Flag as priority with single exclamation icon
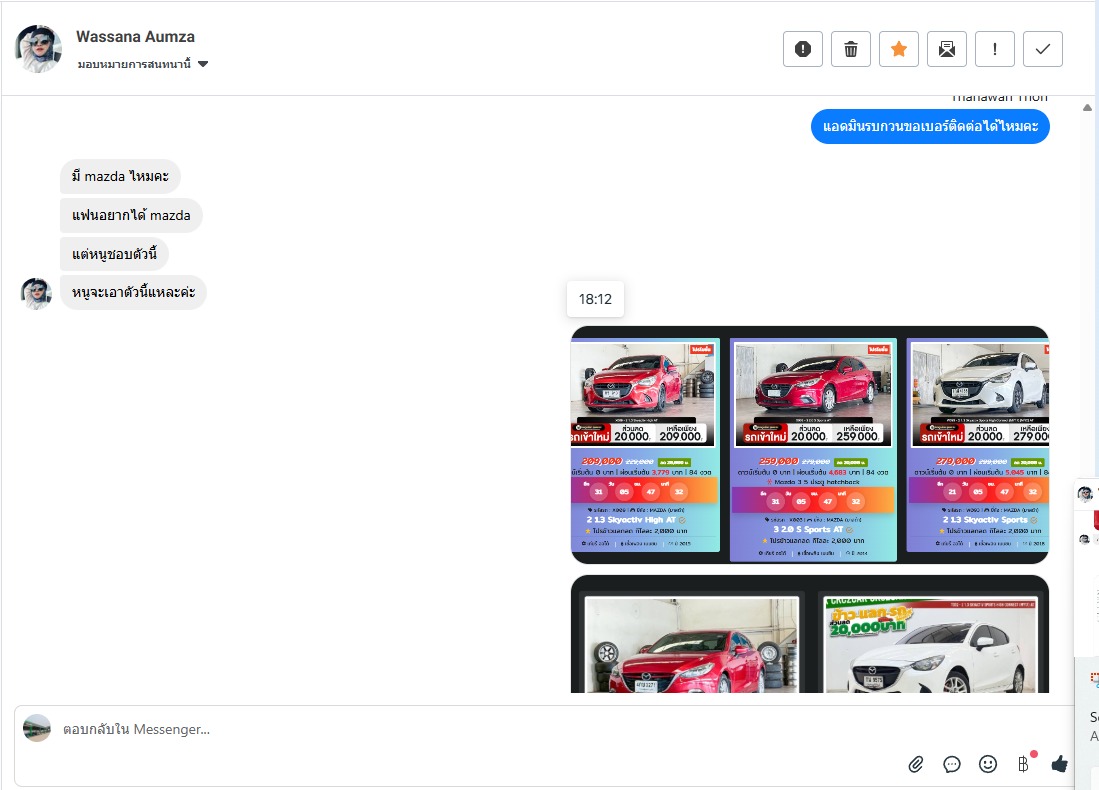 pyautogui.click(x=995, y=49)
